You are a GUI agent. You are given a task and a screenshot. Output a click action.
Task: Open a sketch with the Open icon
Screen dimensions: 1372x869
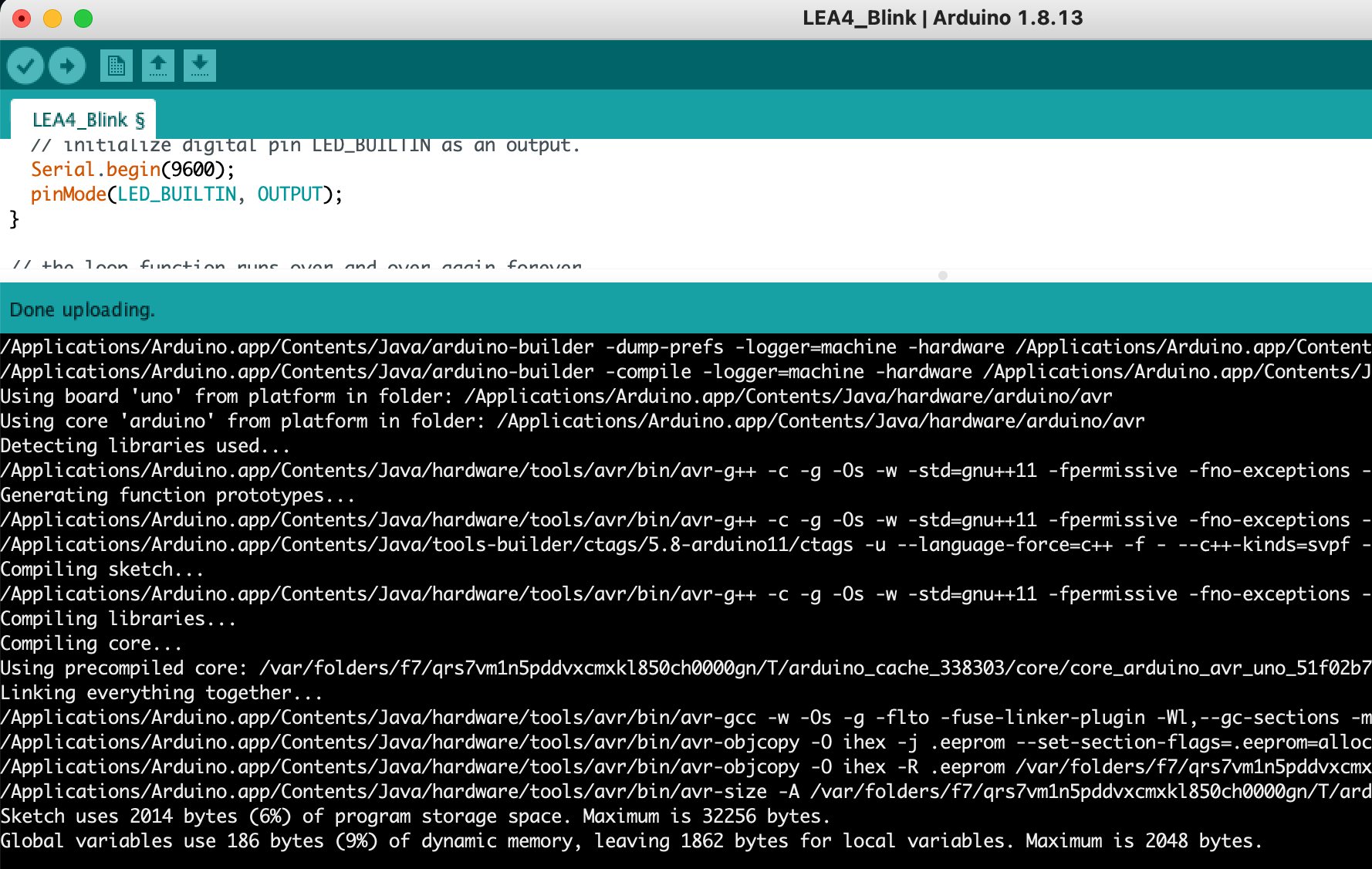point(158,66)
